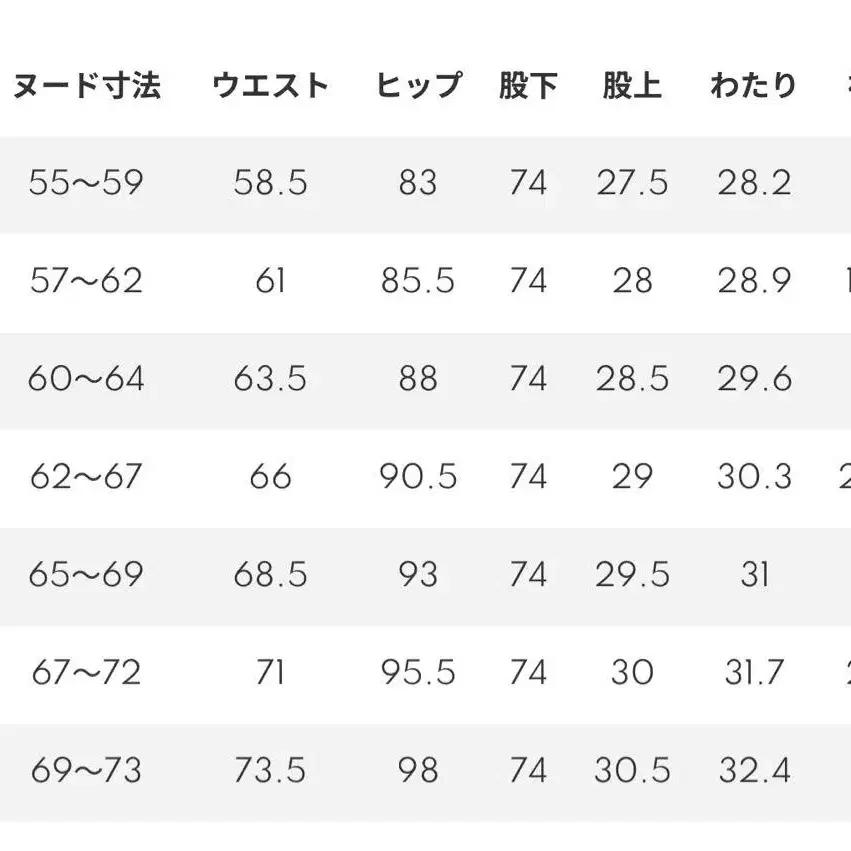Click the 28.9 わたり value
The width and height of the screenshot is (851, 851).
coord(754,281)
